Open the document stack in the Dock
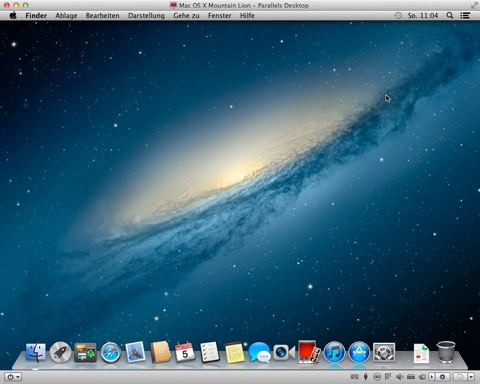This screenshot has height=384, width=480. click(x=421, y=353)
